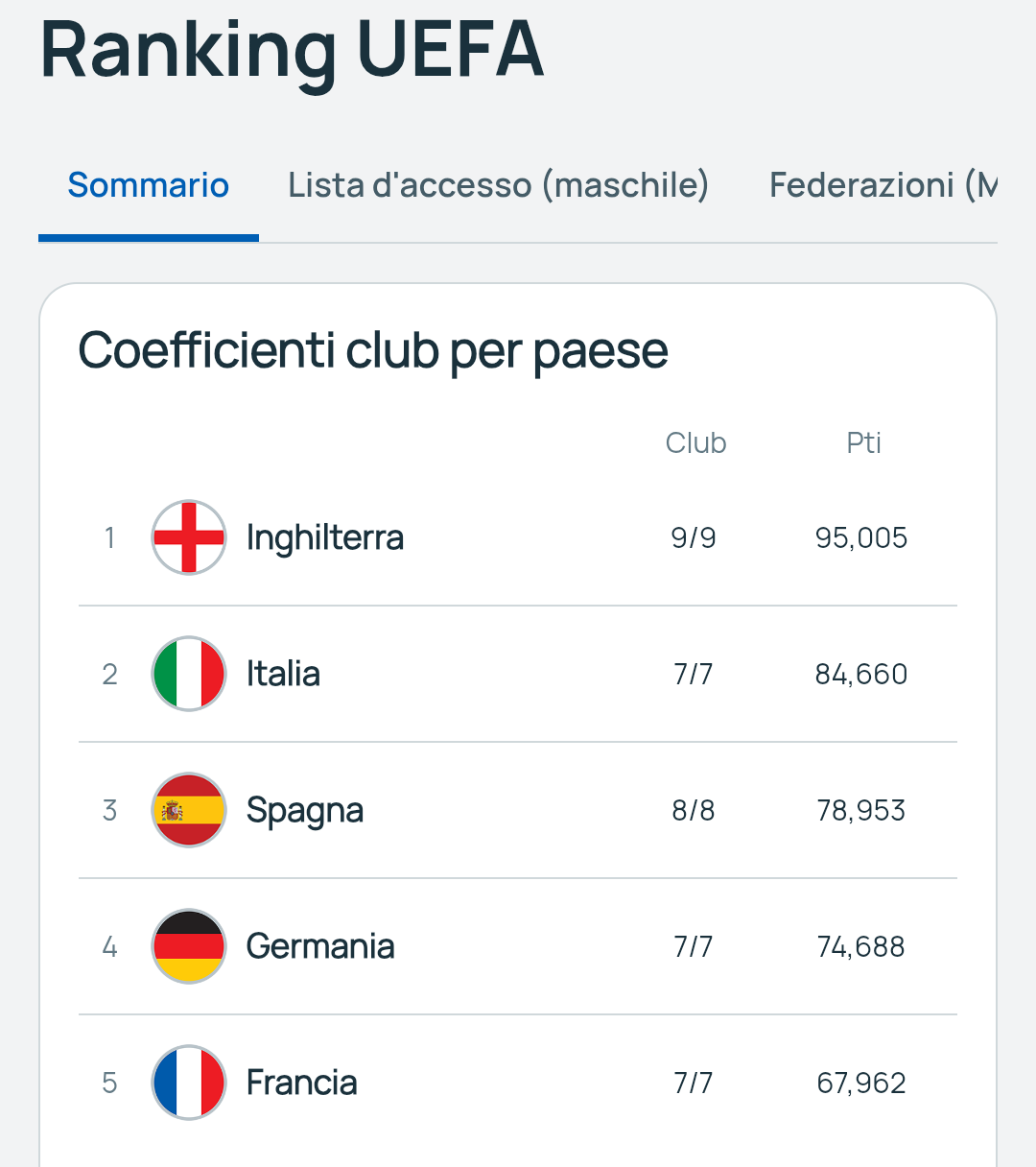Click the Coefficienti club per paese heading

[373, 351]
